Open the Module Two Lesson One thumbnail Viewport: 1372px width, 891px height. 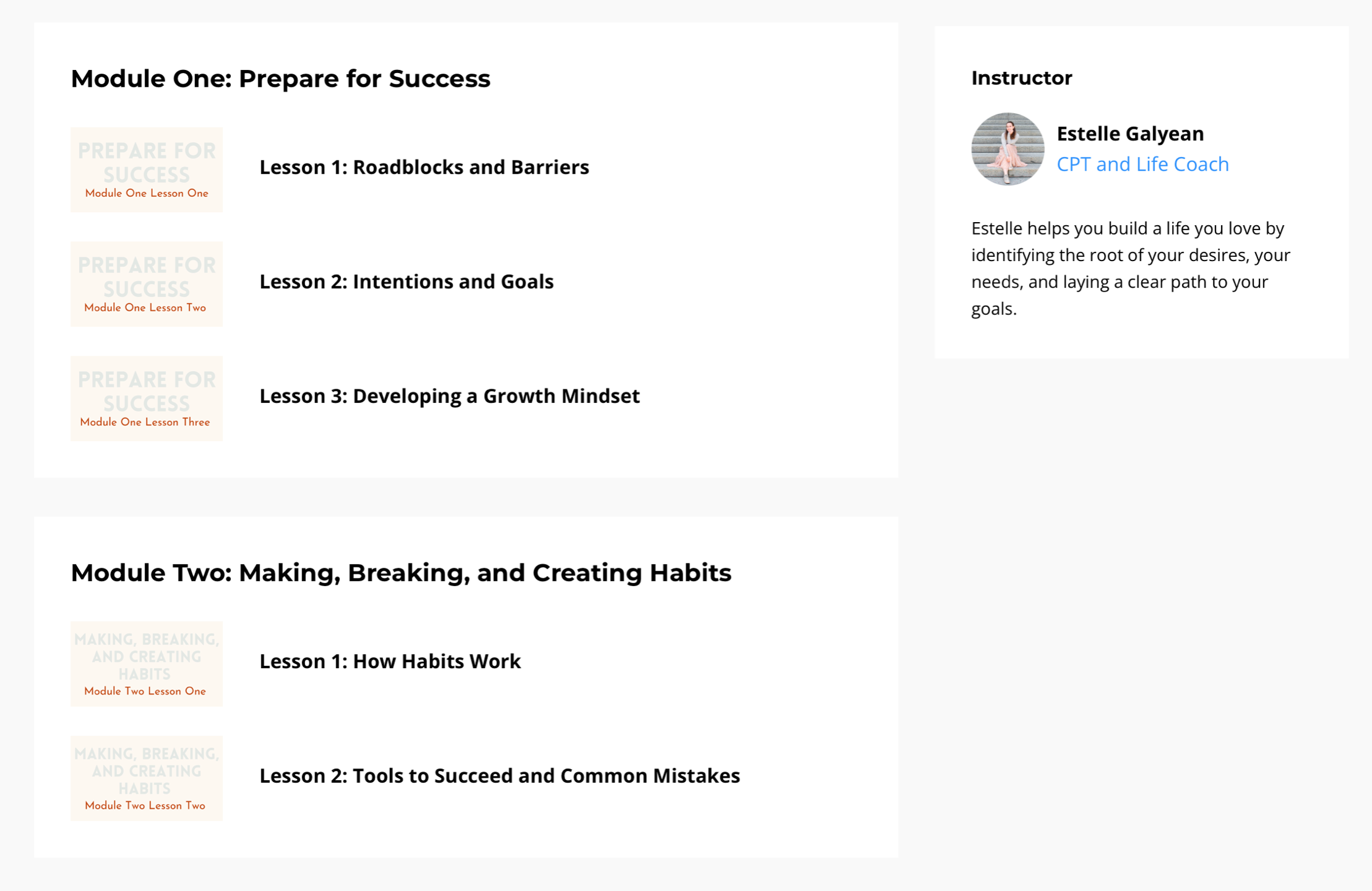[146, 664]
